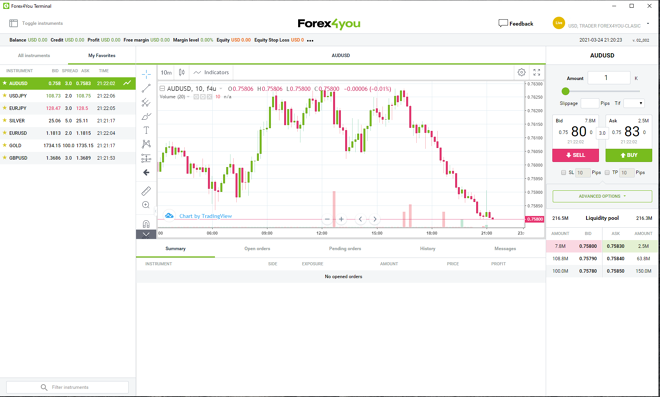Toggle chart fullscreen mode icon
The width and height of the screenshot is (660, 397).
click(537, 72)
